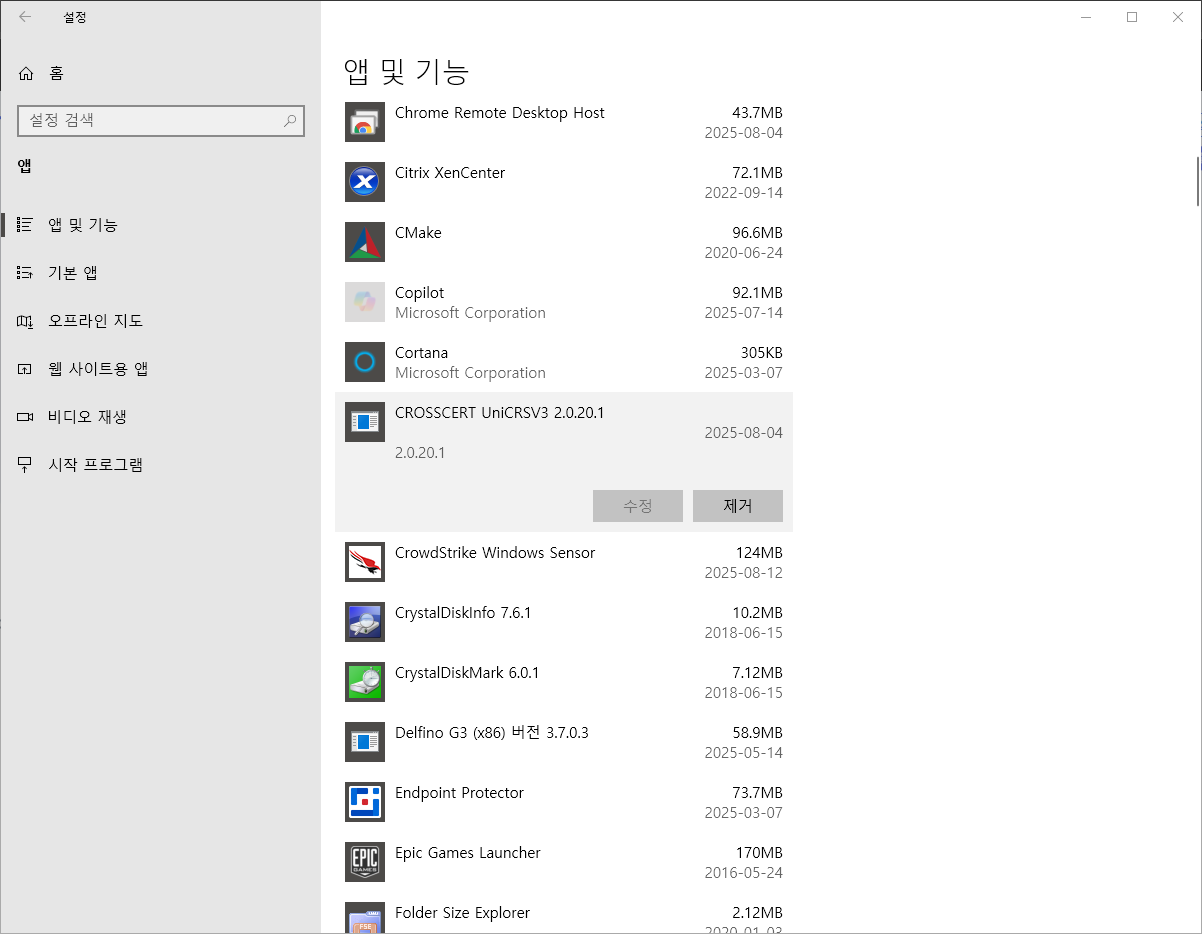
Task: Click the 2022-09-14 install date
Action: click(743, 193)
